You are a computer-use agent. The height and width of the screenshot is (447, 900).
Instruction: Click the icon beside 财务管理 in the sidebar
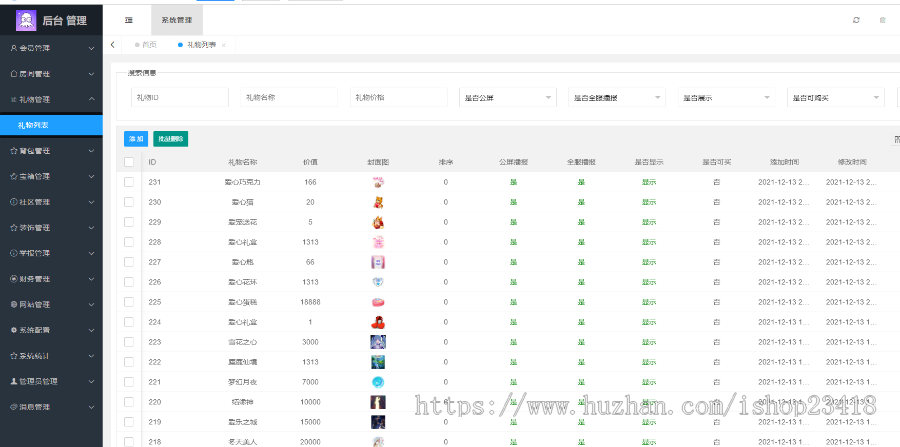click(x=14, y=279)
